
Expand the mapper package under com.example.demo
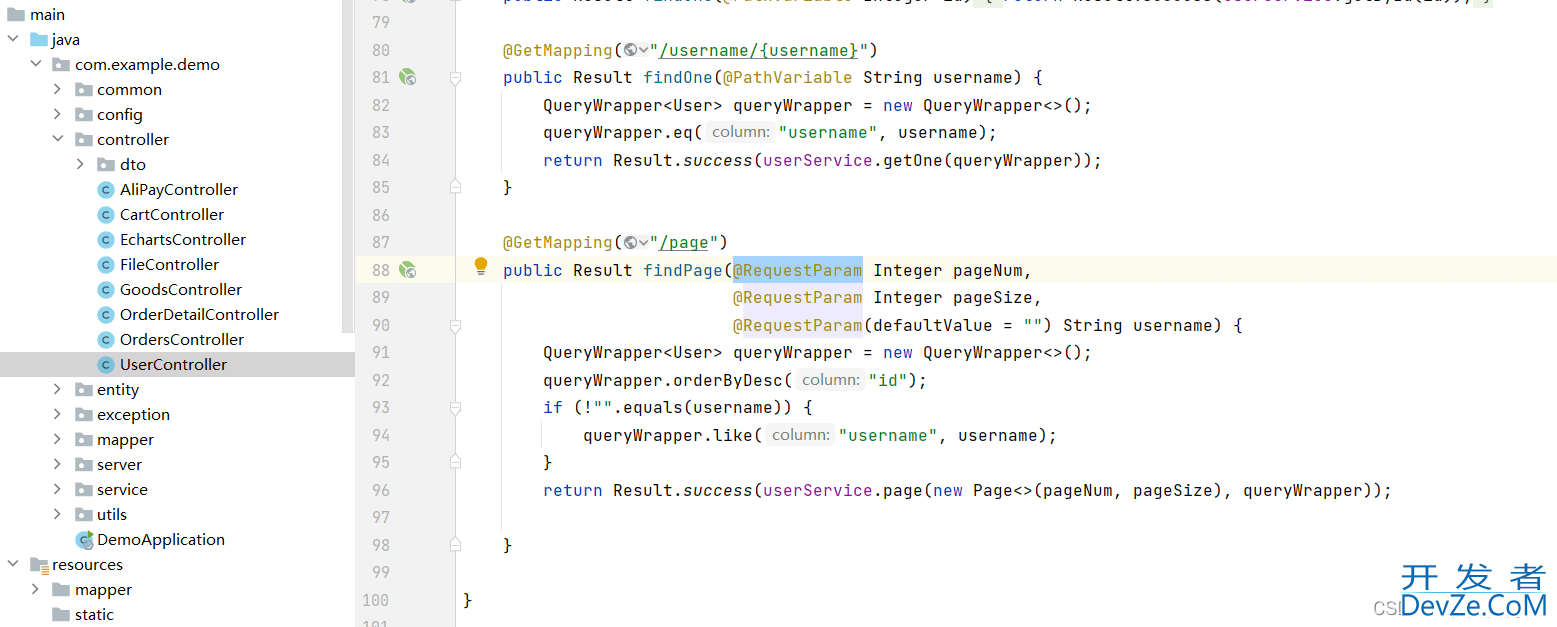(x=58, y=439)
